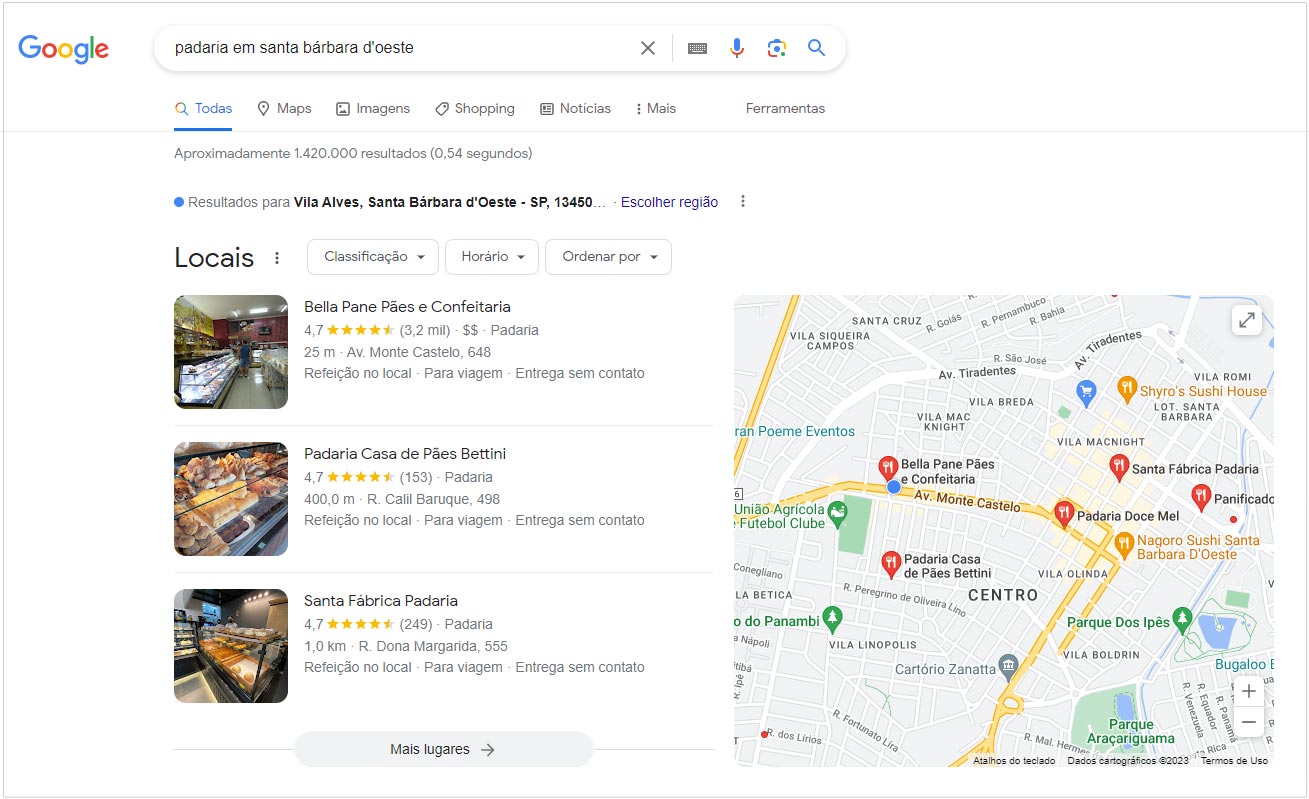Select Bella Pane Pães e Confeitaria result
The width and height of the screenshot is (1309, 799).
406,306
